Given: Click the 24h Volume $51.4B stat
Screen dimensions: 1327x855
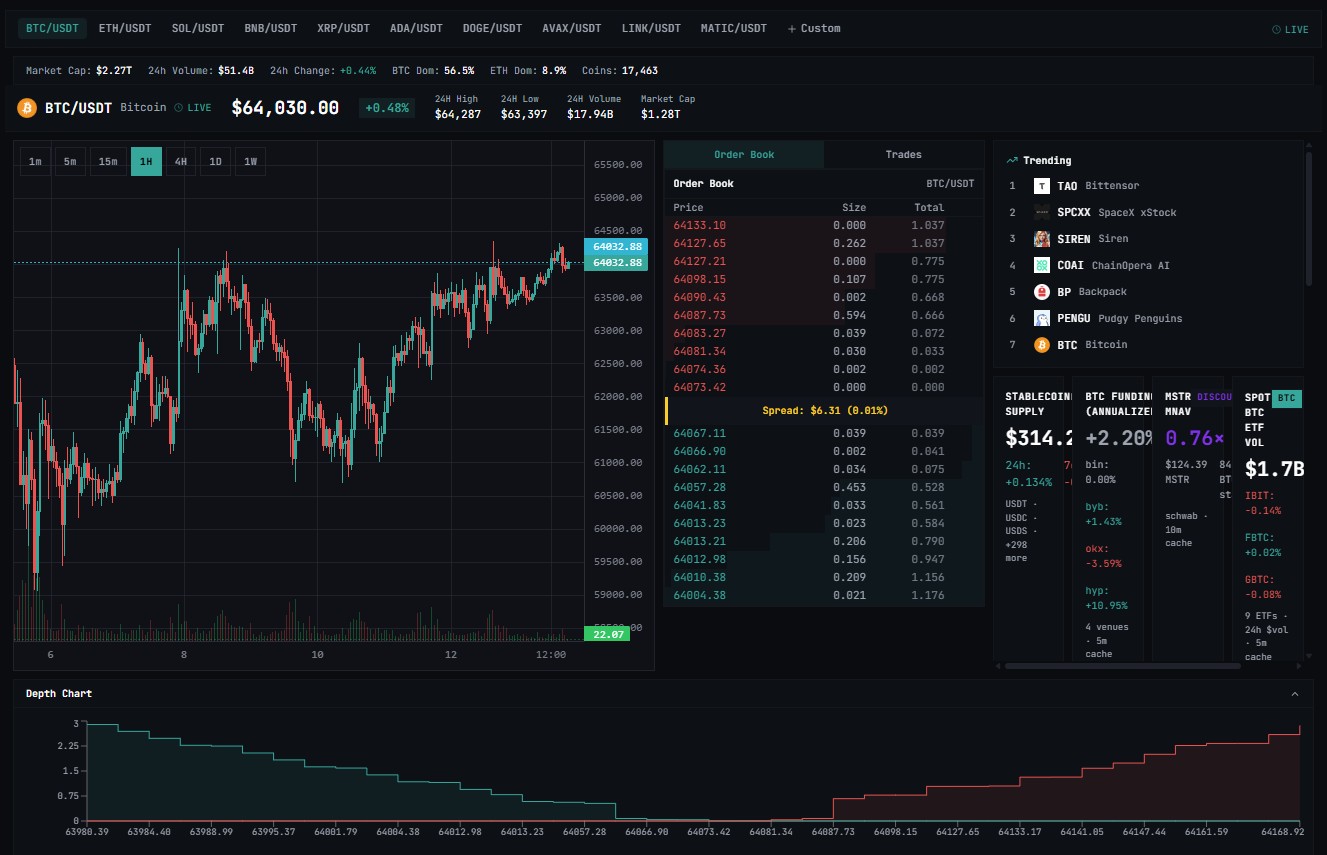Looking at the screenshot, I should tap(201, 71).
